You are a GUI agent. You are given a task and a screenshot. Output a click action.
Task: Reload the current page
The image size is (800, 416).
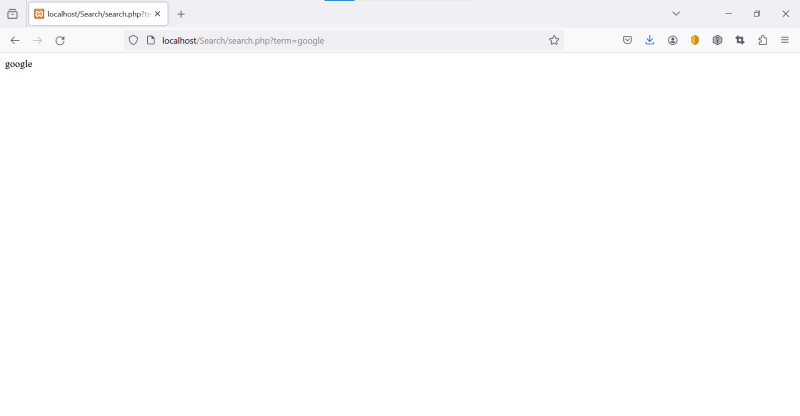click(x=60, y=40)
